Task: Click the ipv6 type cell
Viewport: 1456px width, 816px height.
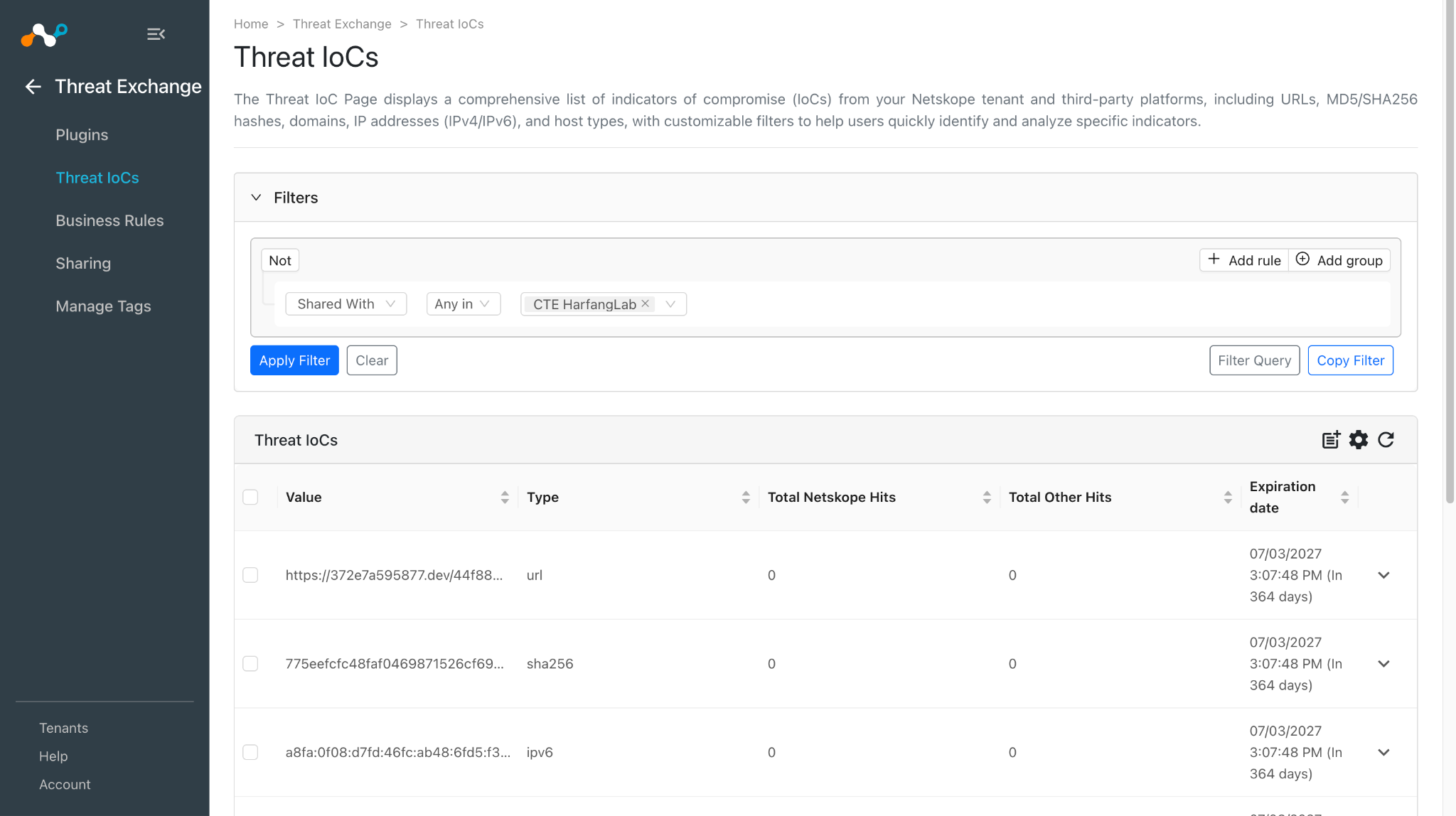Action: coord(540,752)
